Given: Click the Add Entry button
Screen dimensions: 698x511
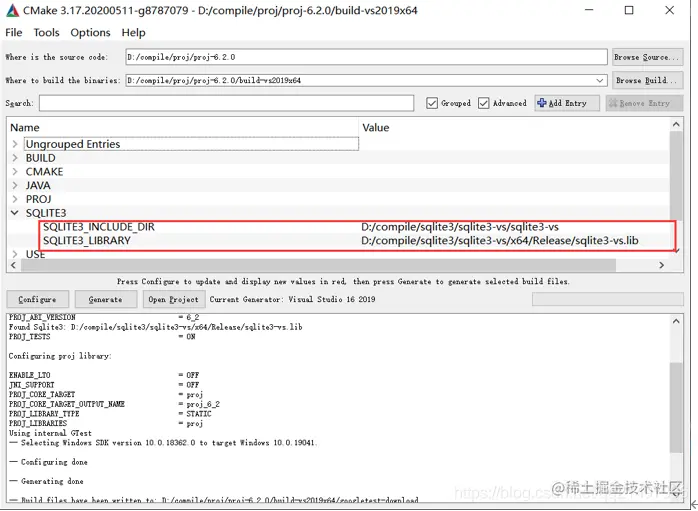Looking at the screenshot, I should click(x=567, y=103).
